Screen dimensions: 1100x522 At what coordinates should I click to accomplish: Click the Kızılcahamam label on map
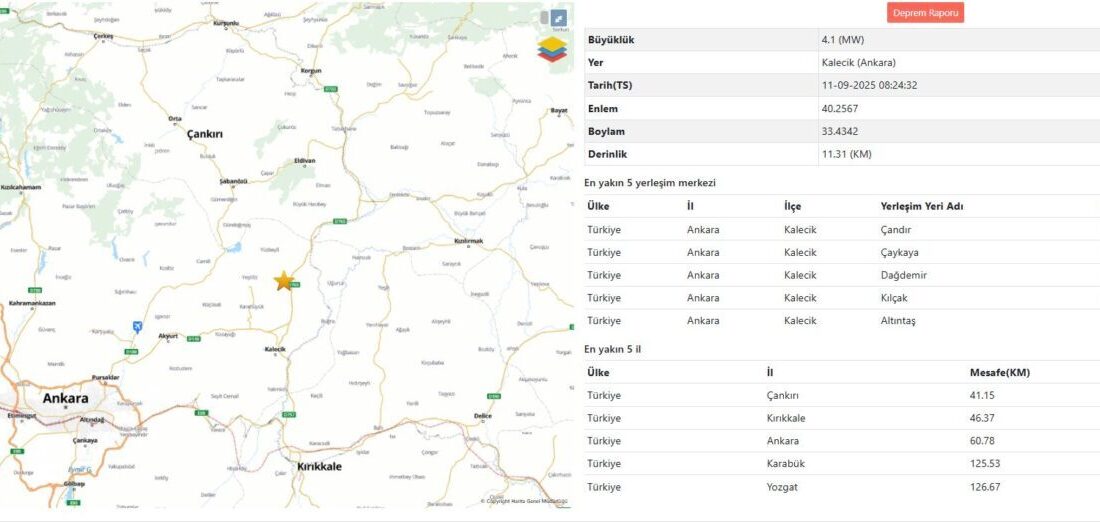point(21,187)
